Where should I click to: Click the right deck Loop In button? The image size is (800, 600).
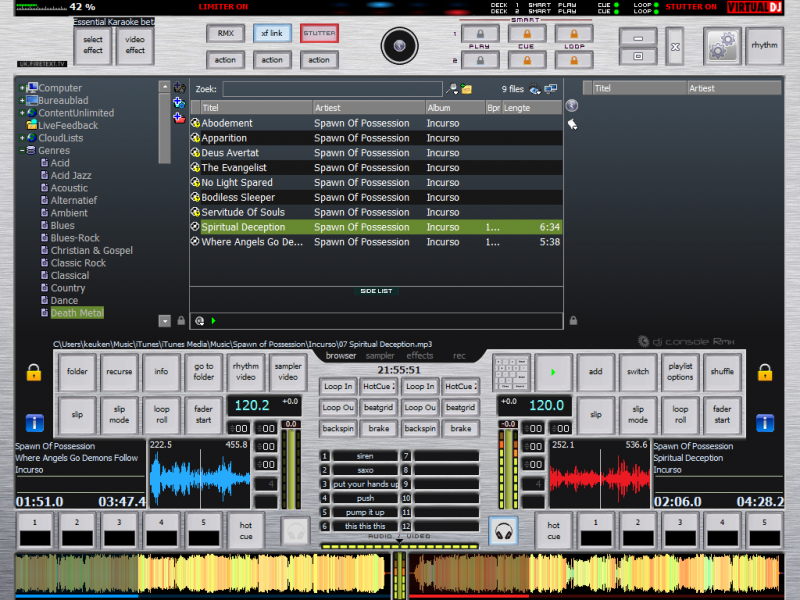click(419, 387)
